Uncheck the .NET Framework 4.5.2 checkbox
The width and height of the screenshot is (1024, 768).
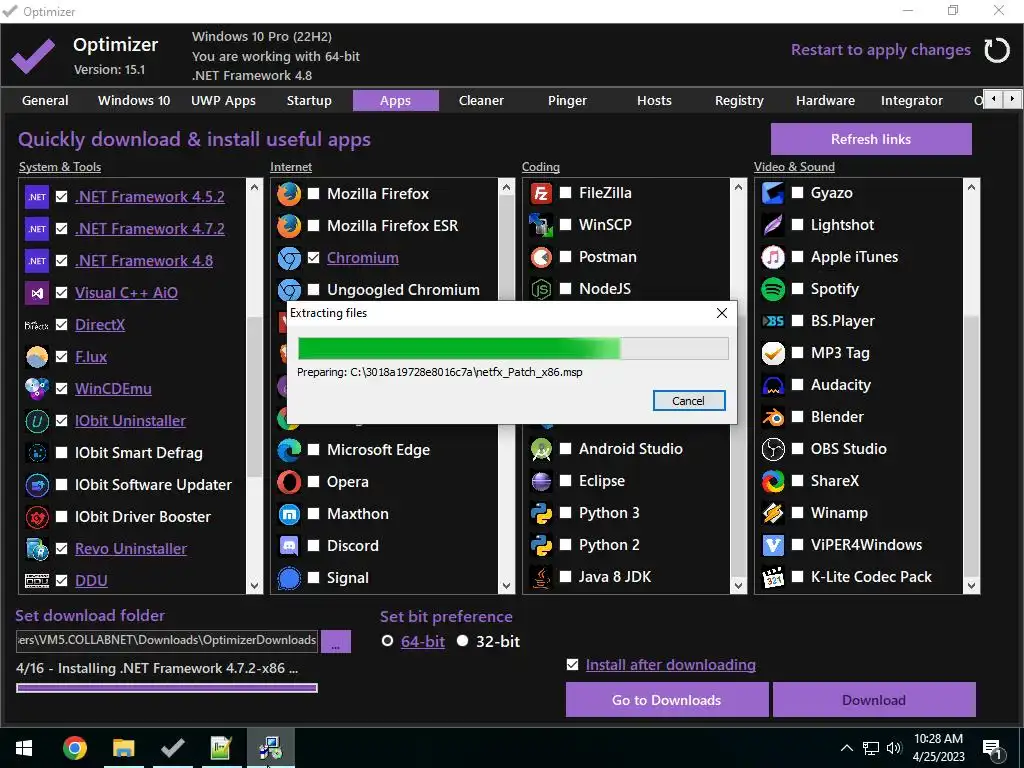coord(61,197)
